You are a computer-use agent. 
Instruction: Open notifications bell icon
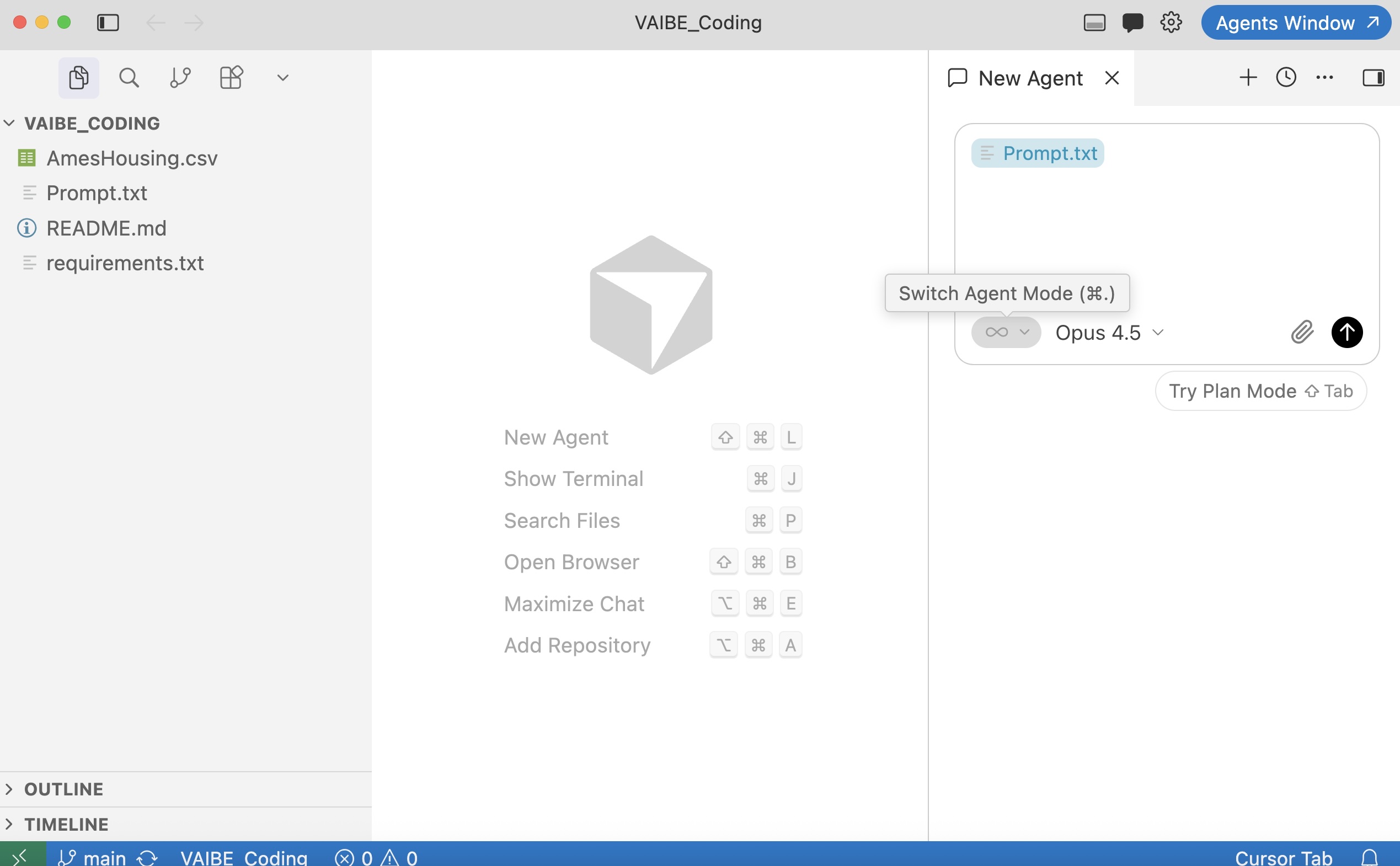tap(1370, 856)
